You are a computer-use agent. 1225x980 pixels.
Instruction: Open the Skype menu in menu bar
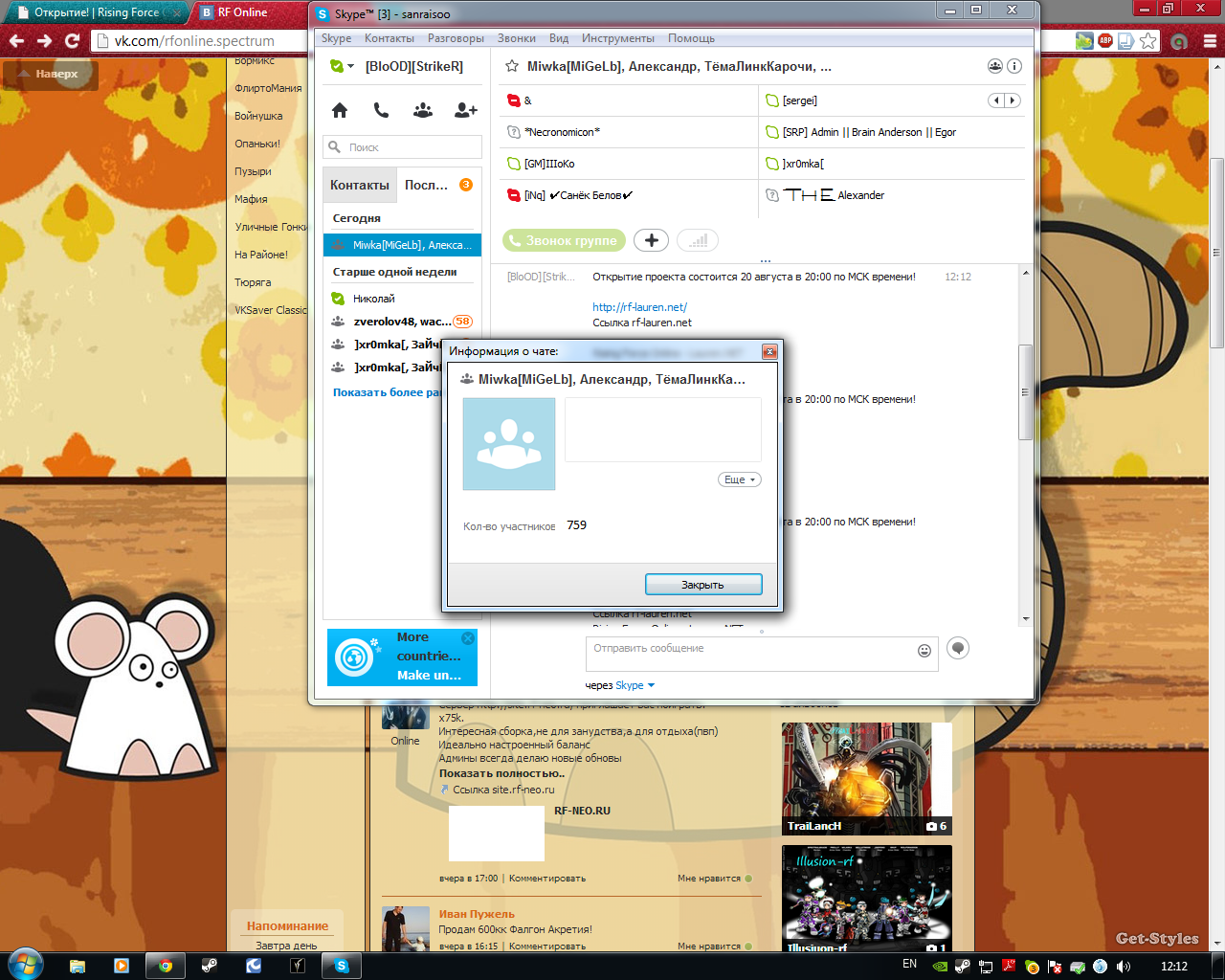(336, 38)
